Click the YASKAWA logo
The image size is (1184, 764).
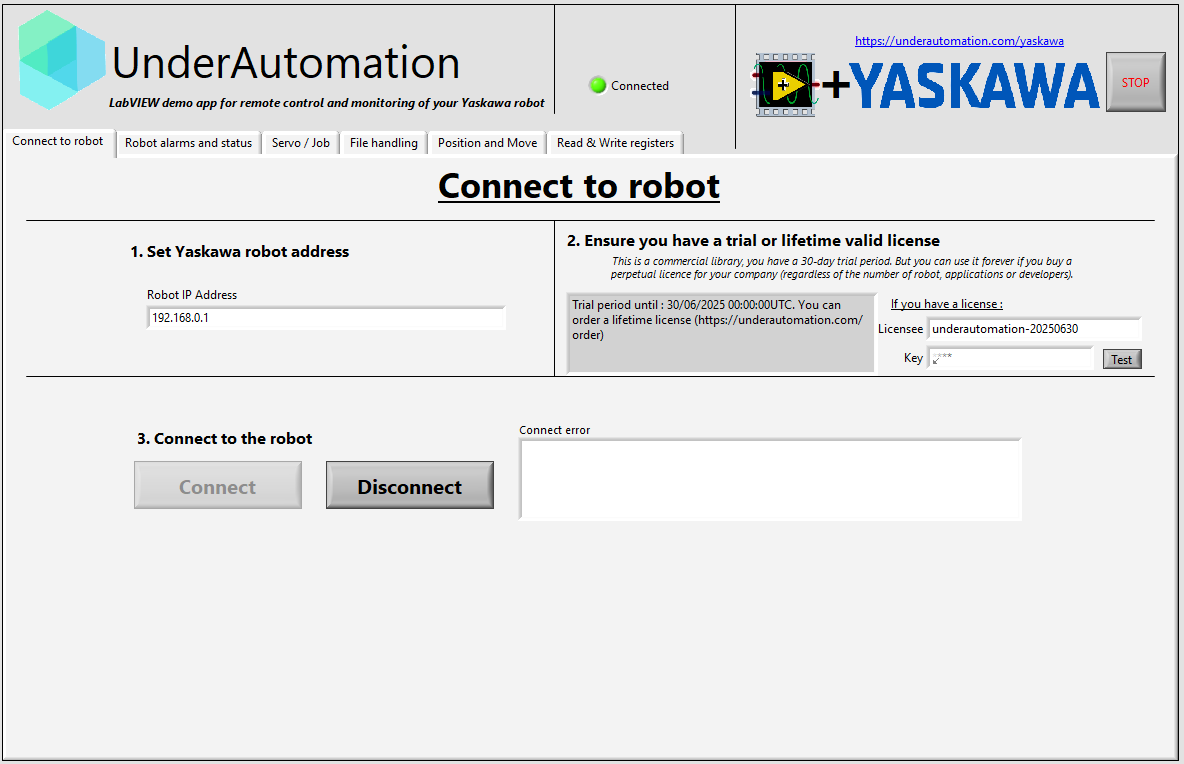pos(975,85)
